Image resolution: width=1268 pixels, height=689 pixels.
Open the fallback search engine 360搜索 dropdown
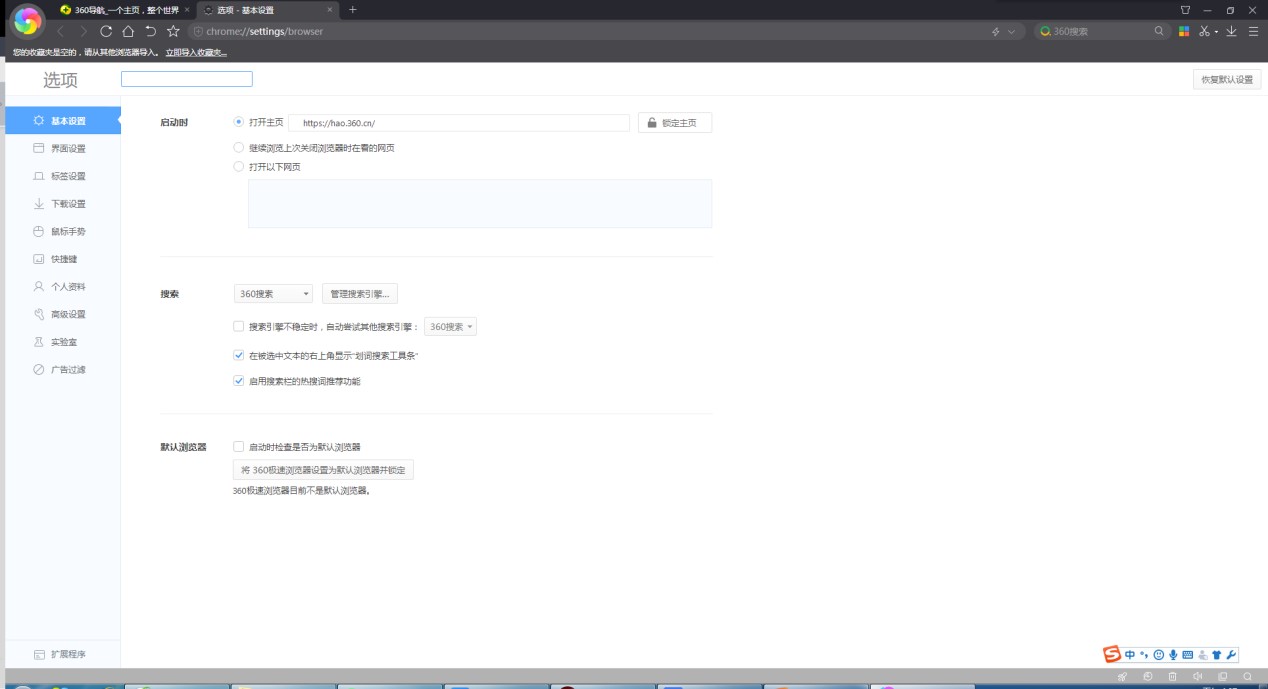[451, 327]
